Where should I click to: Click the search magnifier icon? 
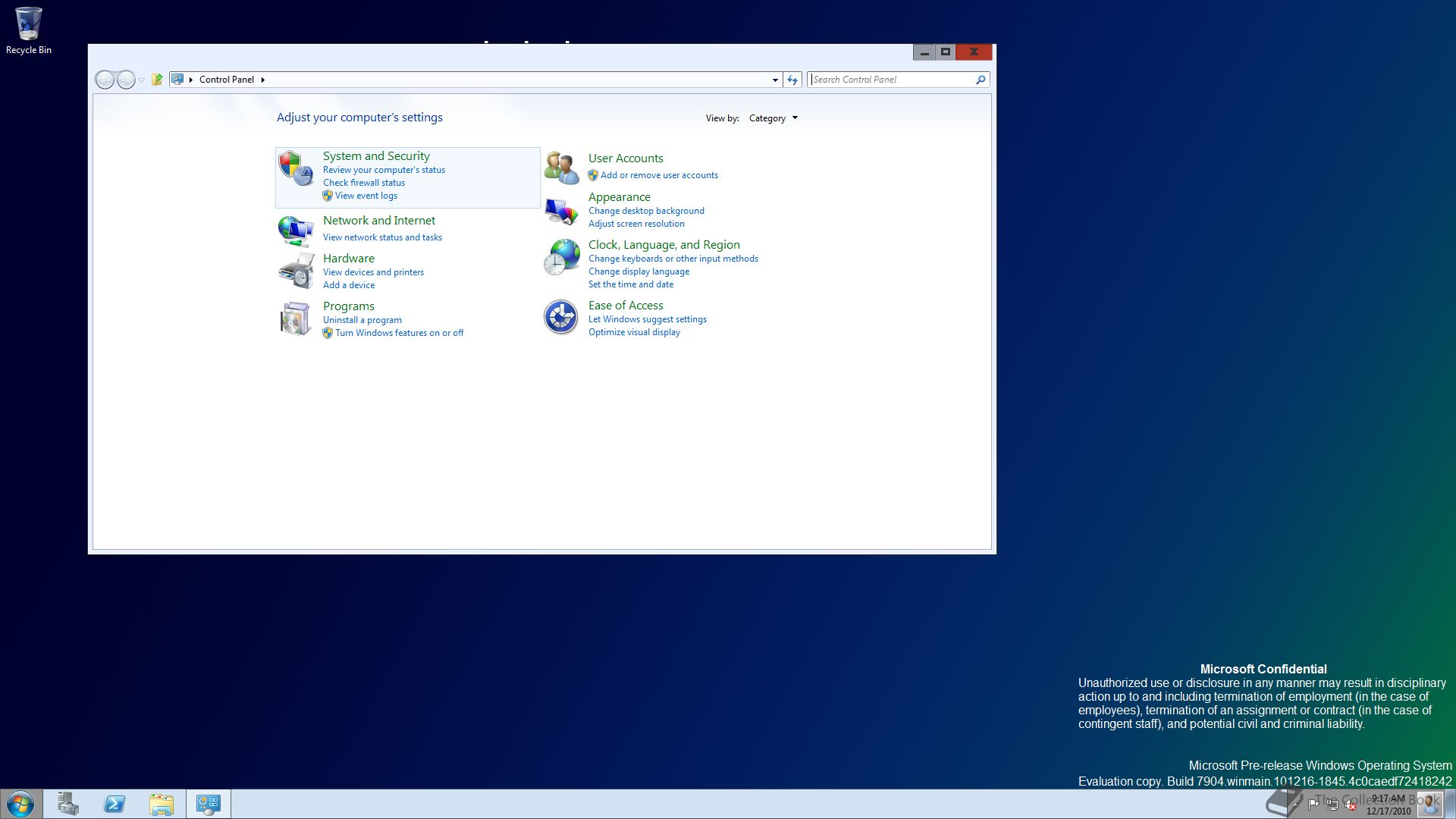tap(981, 80)
